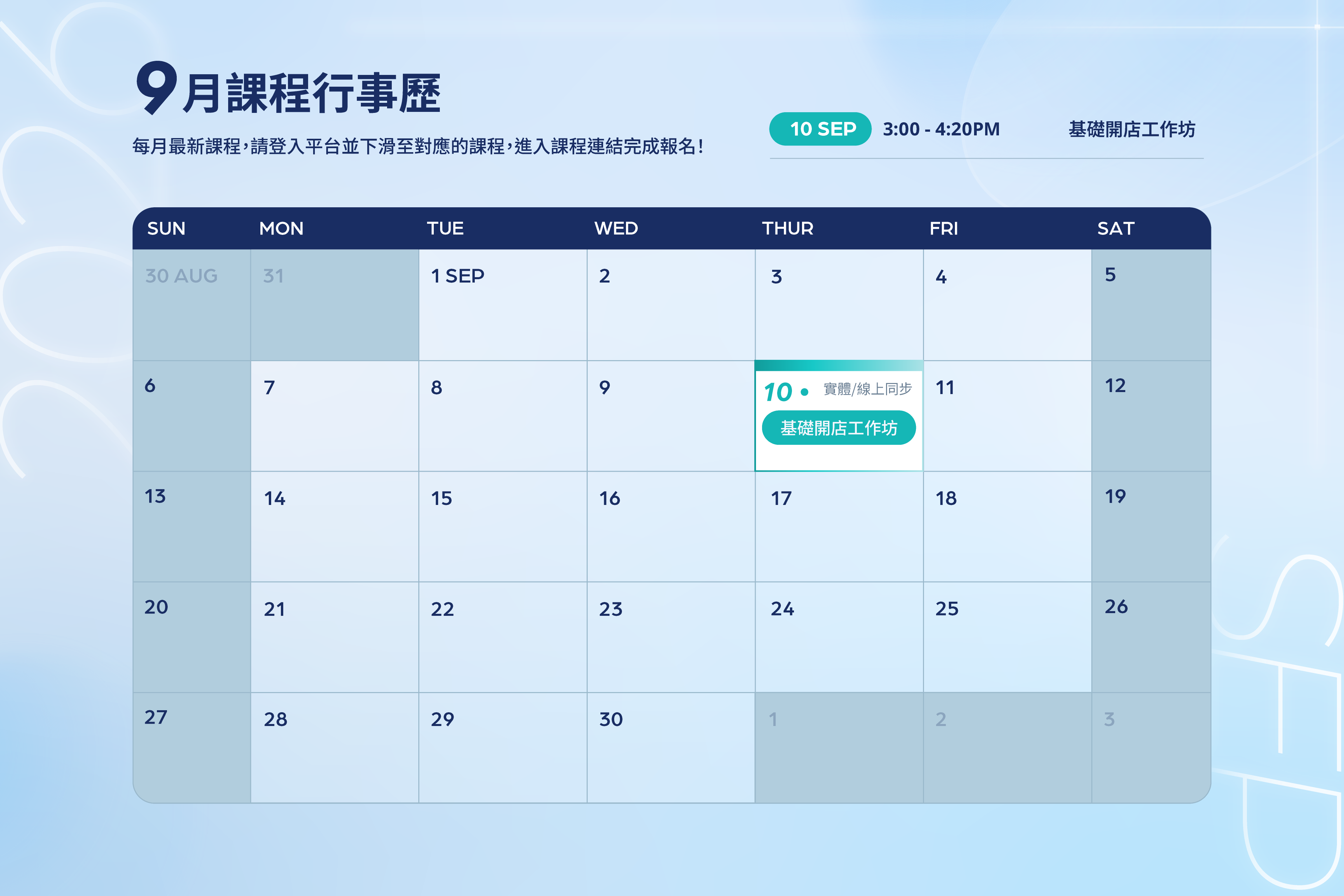Select the greyed 2 cell under FRI
1344x896 pixels.
1007,748
